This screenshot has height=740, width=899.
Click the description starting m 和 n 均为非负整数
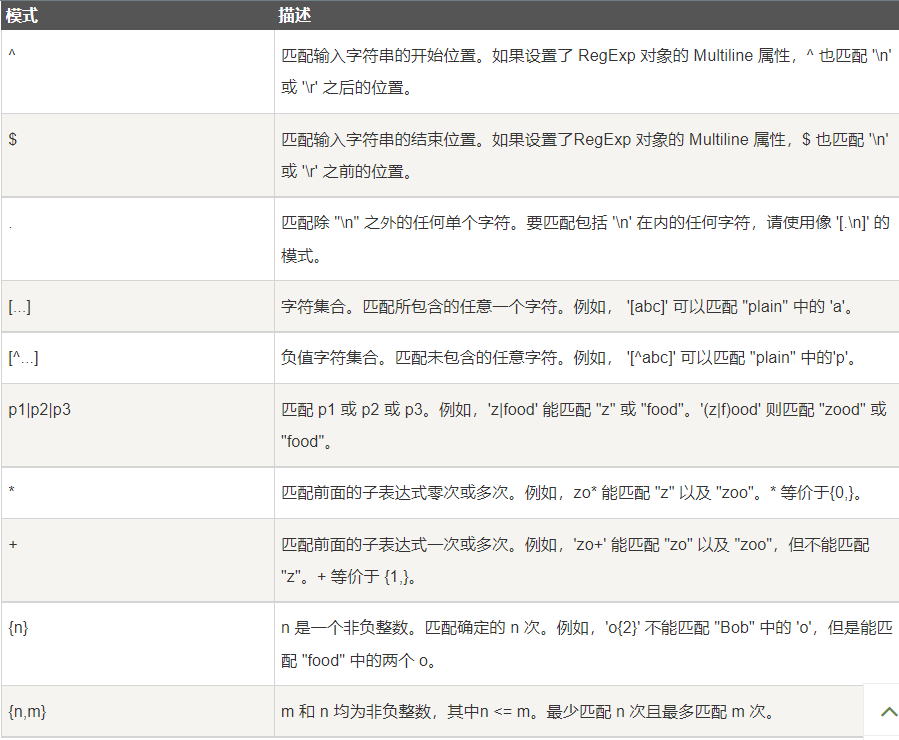569,711
